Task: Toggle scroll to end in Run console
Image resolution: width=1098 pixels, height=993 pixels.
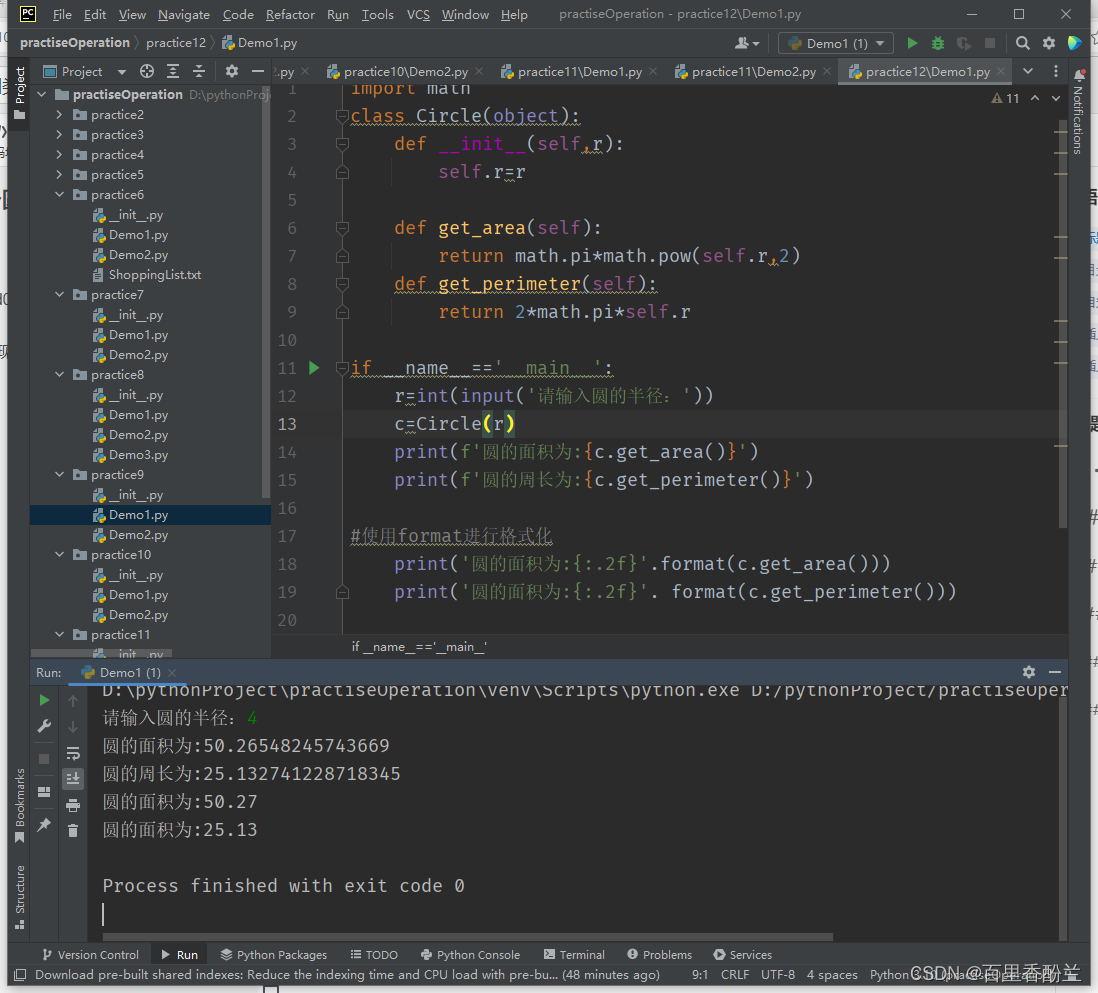Action: click(x=73, y=778)
